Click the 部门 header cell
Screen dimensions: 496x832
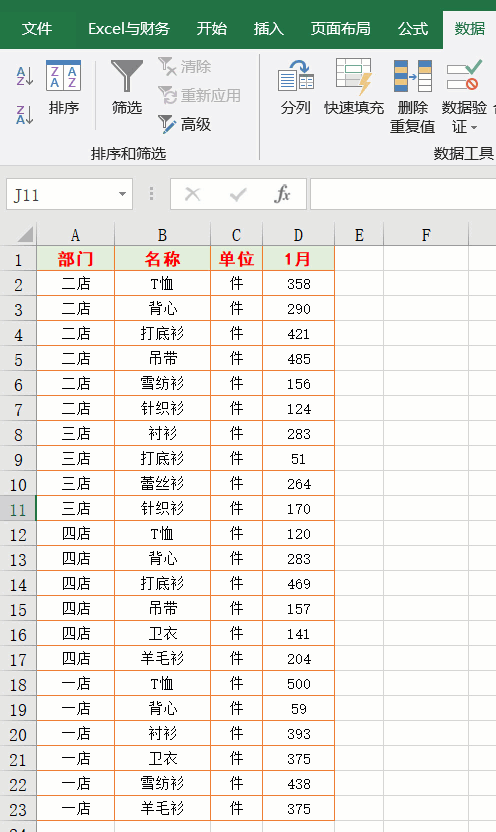click(x=75, y=259)
